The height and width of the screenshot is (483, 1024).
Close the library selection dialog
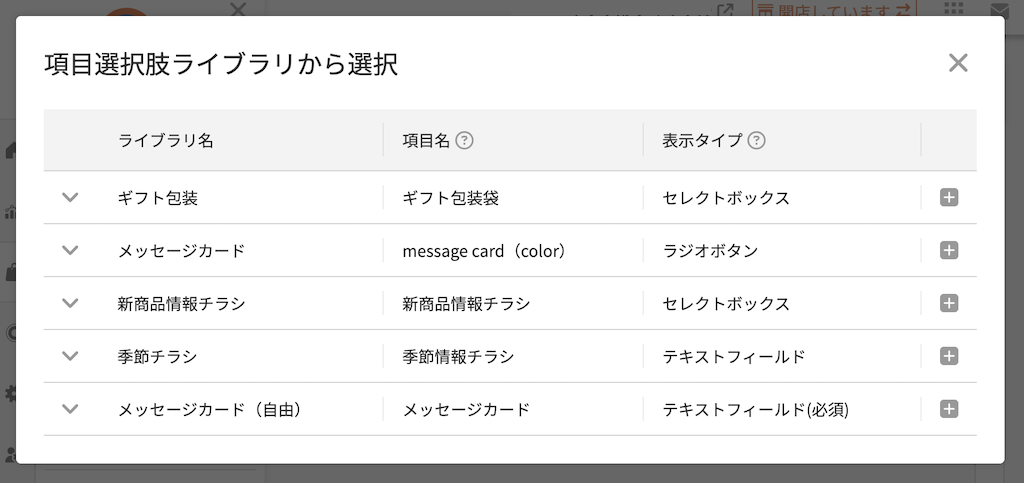[x=958, y=63]
